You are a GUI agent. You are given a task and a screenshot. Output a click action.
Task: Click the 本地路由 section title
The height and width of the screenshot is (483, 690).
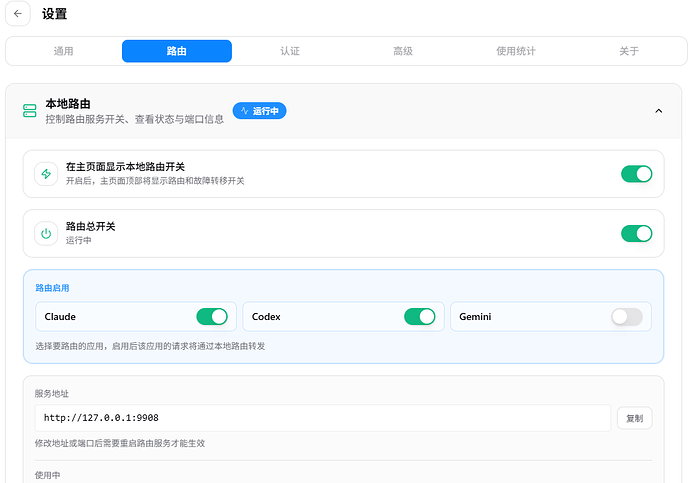click(x=68, y=104)
